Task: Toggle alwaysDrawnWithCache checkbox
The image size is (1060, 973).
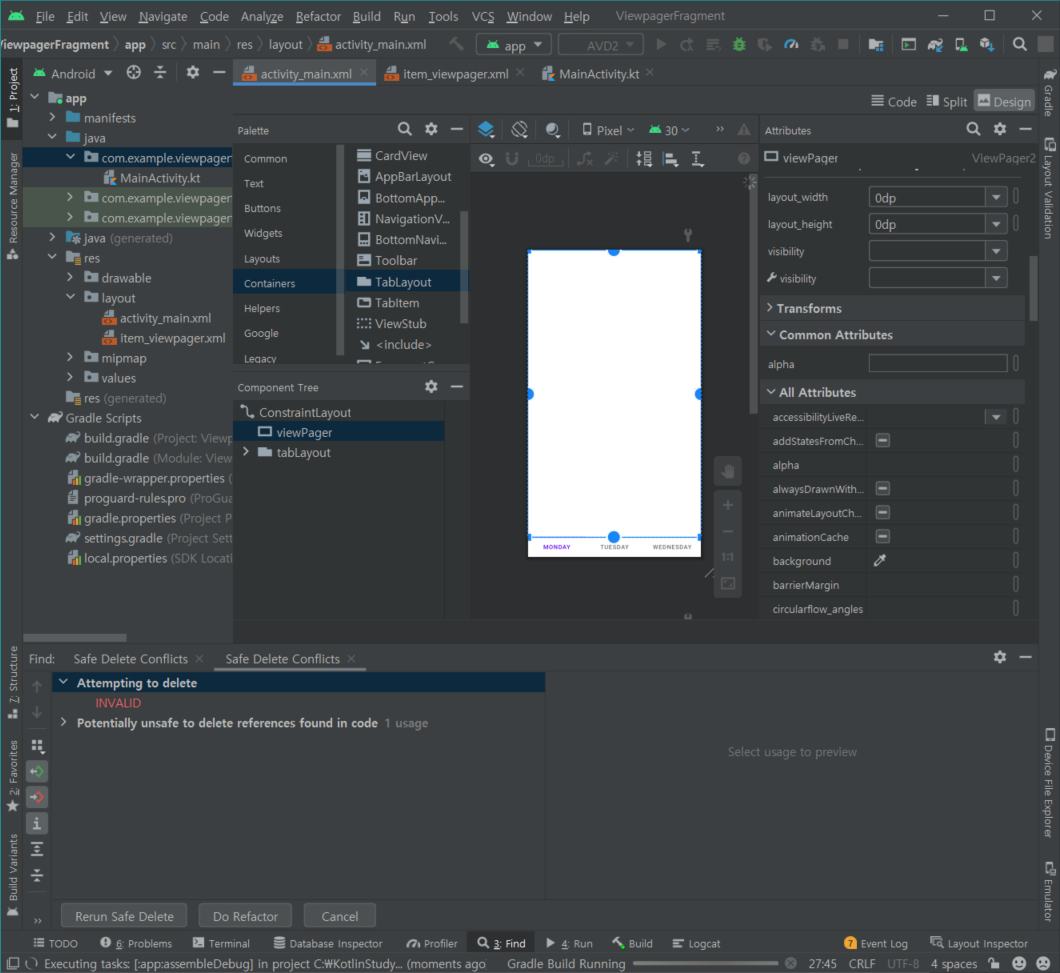Action: tap(882, 489)
